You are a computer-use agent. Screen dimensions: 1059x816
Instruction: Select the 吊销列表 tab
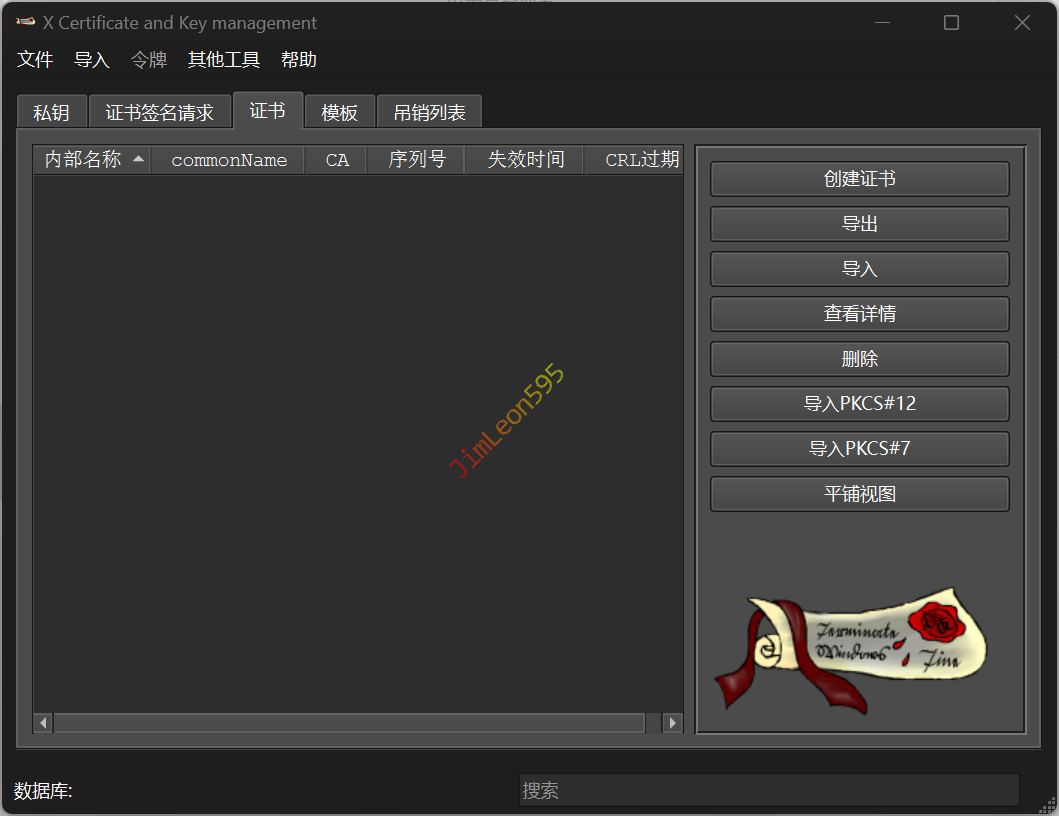[429, 113]
